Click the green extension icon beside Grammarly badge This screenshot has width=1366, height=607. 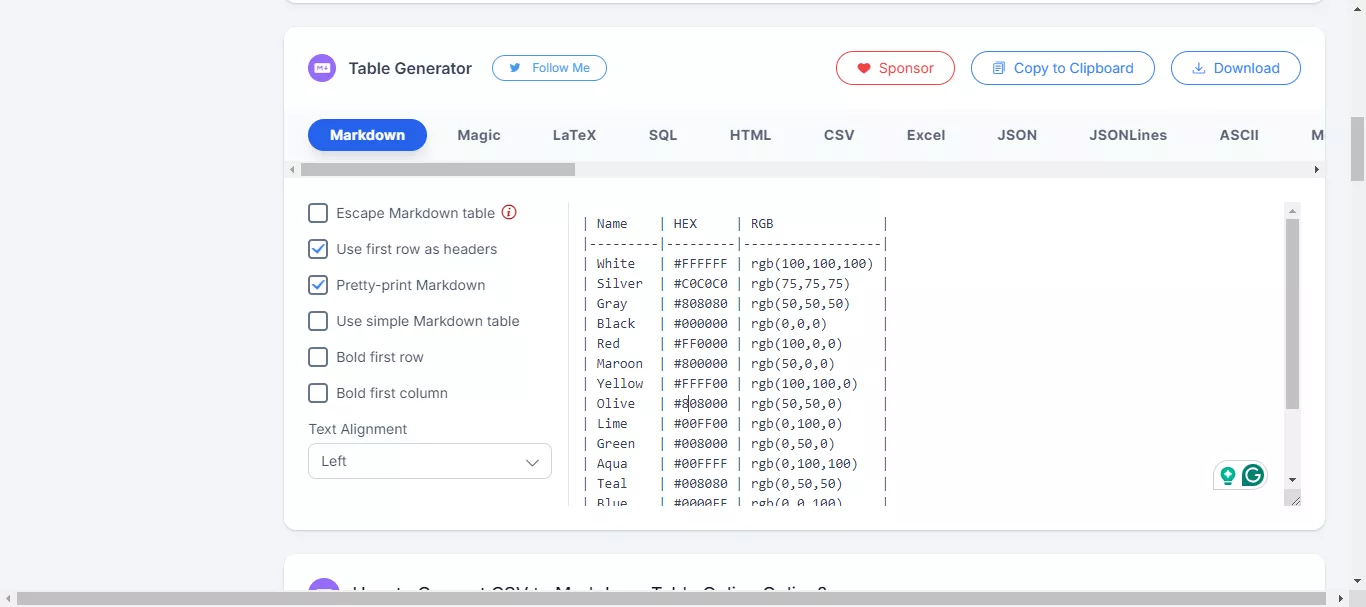[1227, 475]
